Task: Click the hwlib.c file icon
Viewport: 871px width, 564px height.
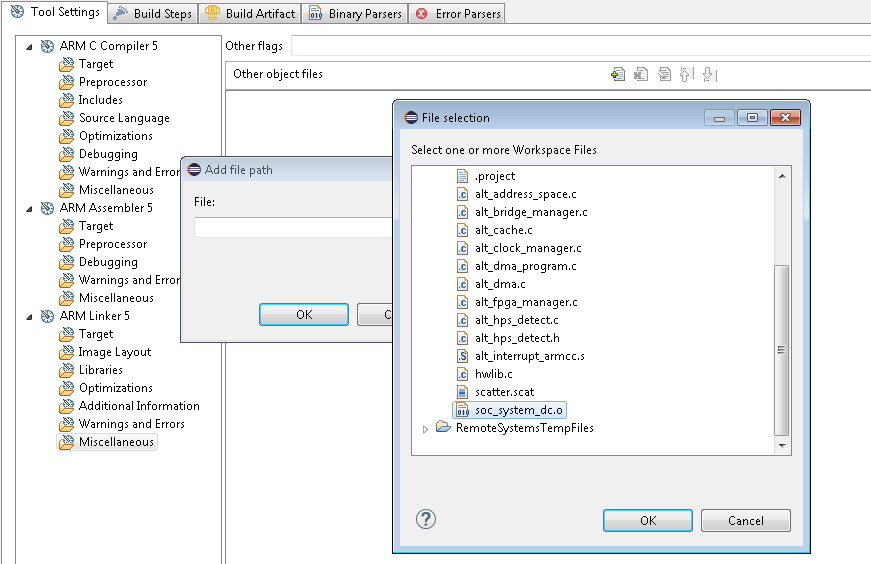Action: (462, 374)
